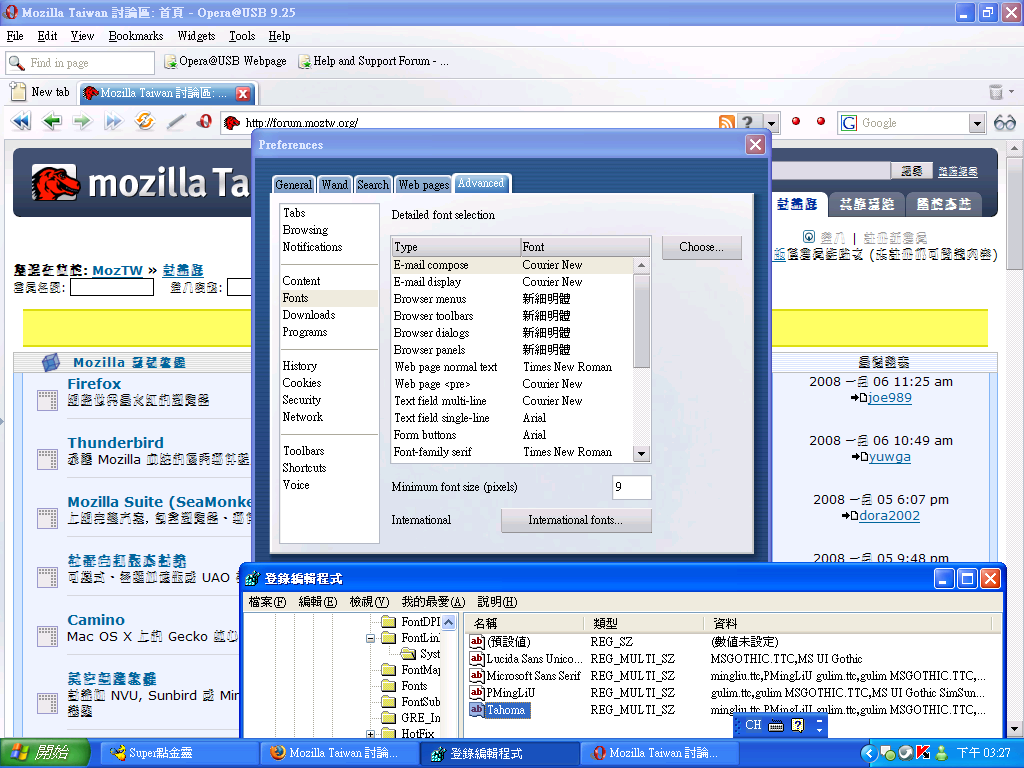
Task: Switch to the Web pages preferences tab
Action: click(x=423, y=184)
